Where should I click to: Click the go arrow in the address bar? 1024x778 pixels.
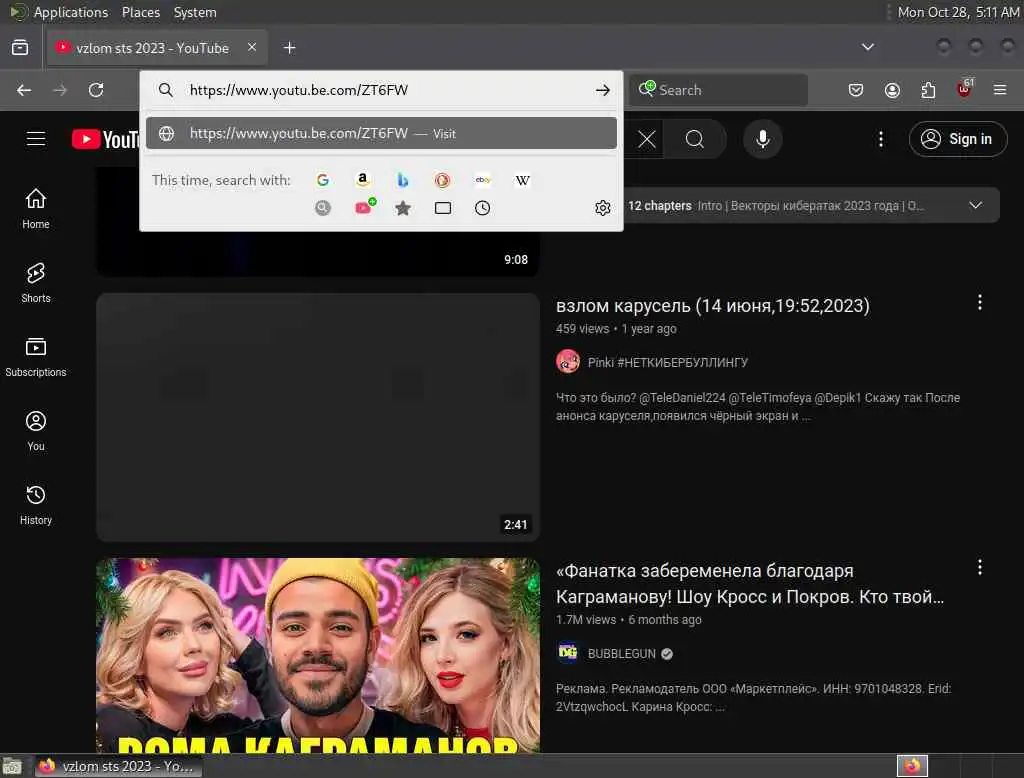(603, 90)
